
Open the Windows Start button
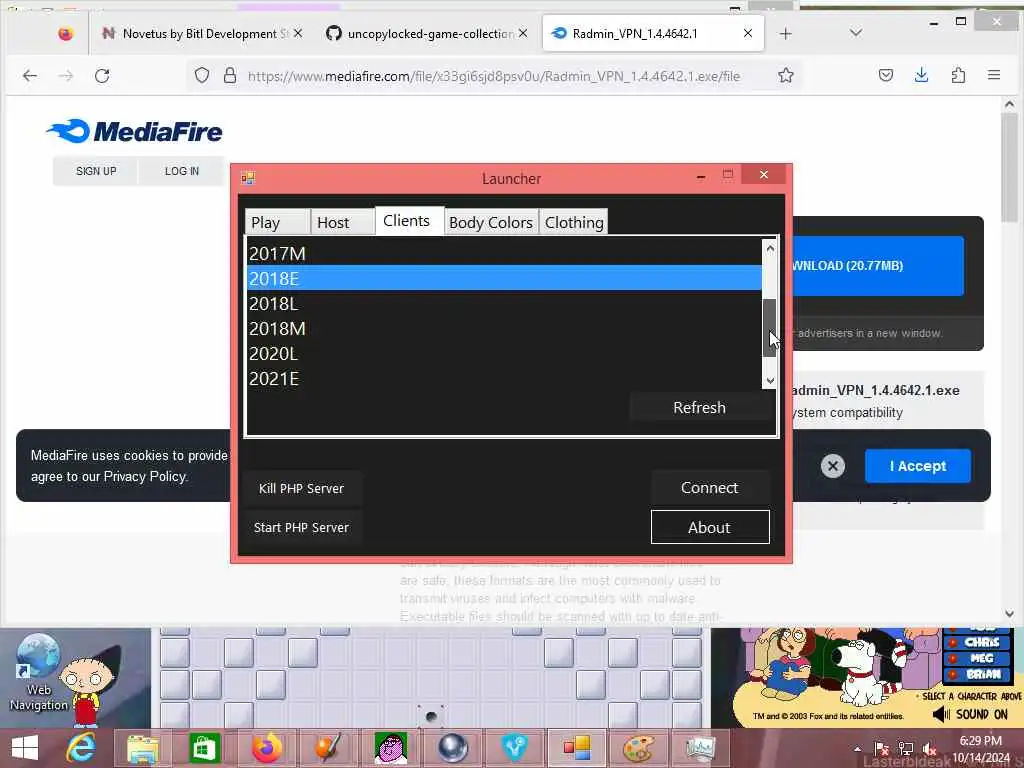point(24,748)
